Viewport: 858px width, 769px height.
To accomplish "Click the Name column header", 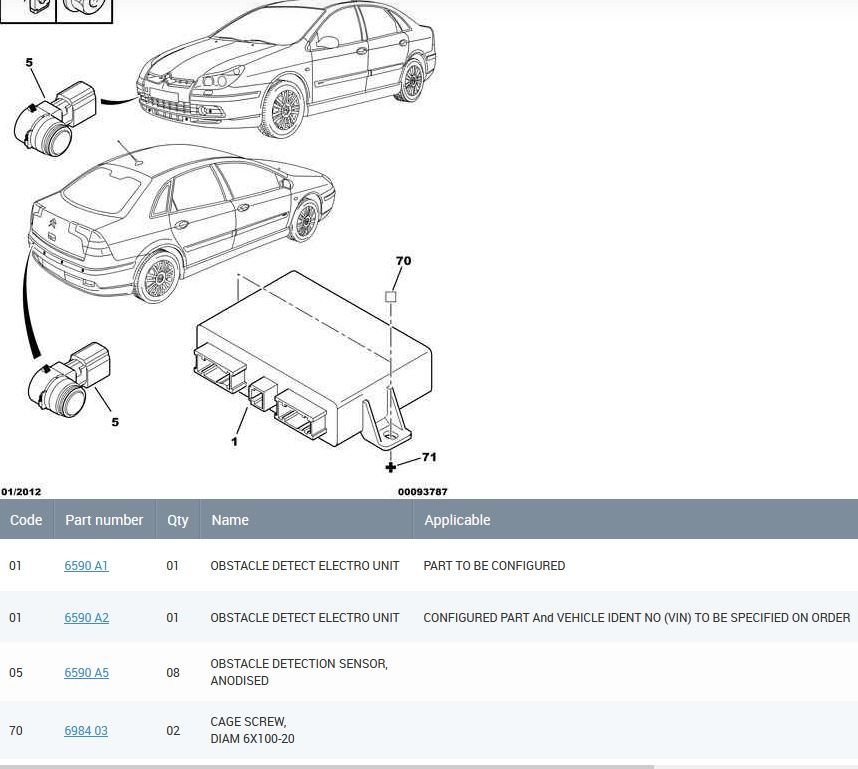I will (x=306, y=519).
